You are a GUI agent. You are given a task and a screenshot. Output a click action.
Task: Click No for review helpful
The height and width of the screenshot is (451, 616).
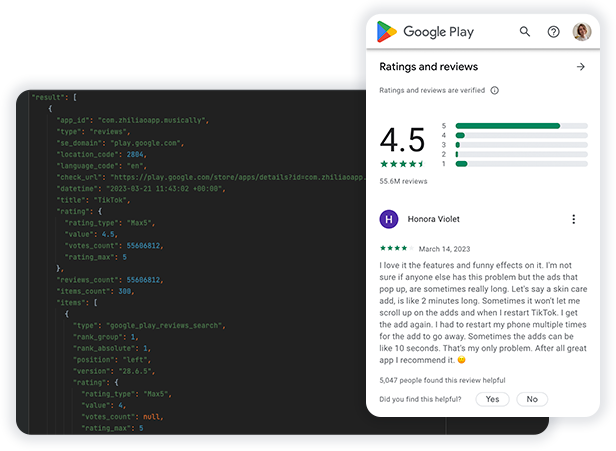pos(532,399)
